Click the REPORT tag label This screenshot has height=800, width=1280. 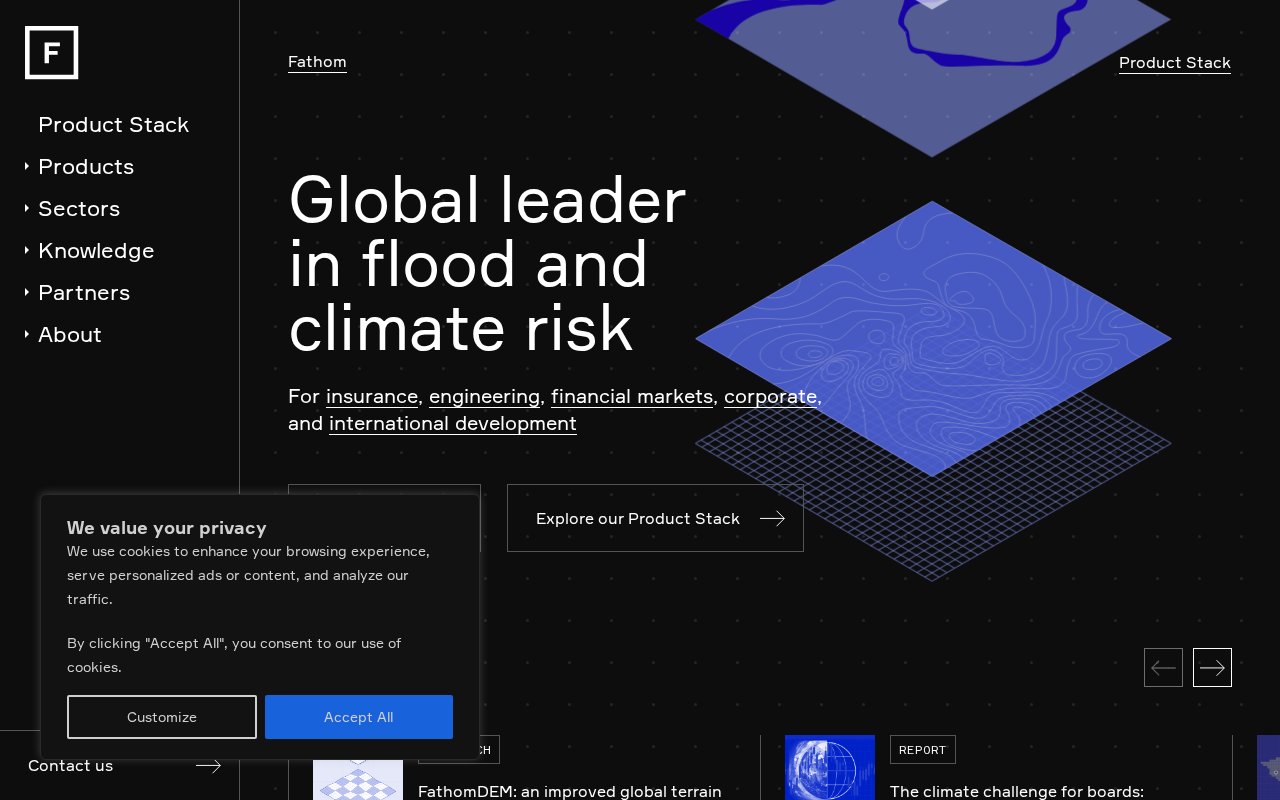(922, 750)
